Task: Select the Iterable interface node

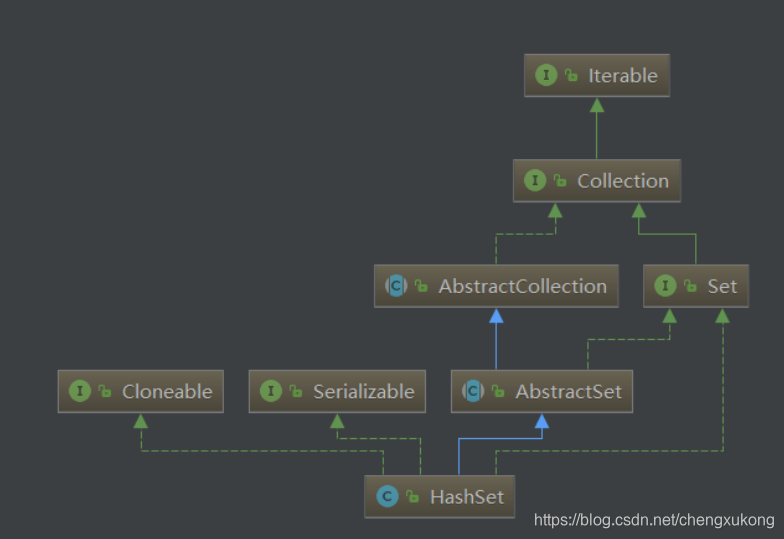Action: tap(597, 76)
